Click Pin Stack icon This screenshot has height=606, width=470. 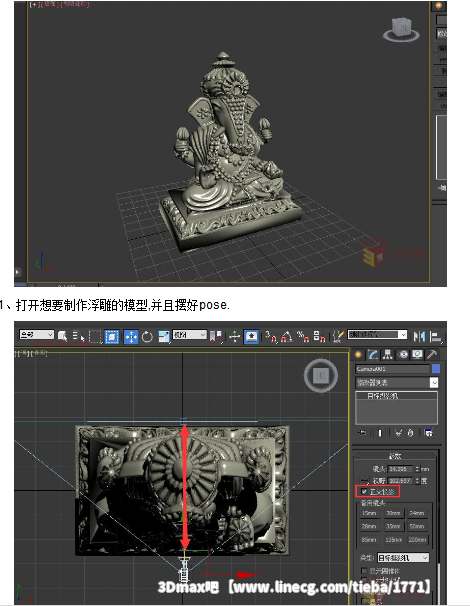tap(362, 433)
